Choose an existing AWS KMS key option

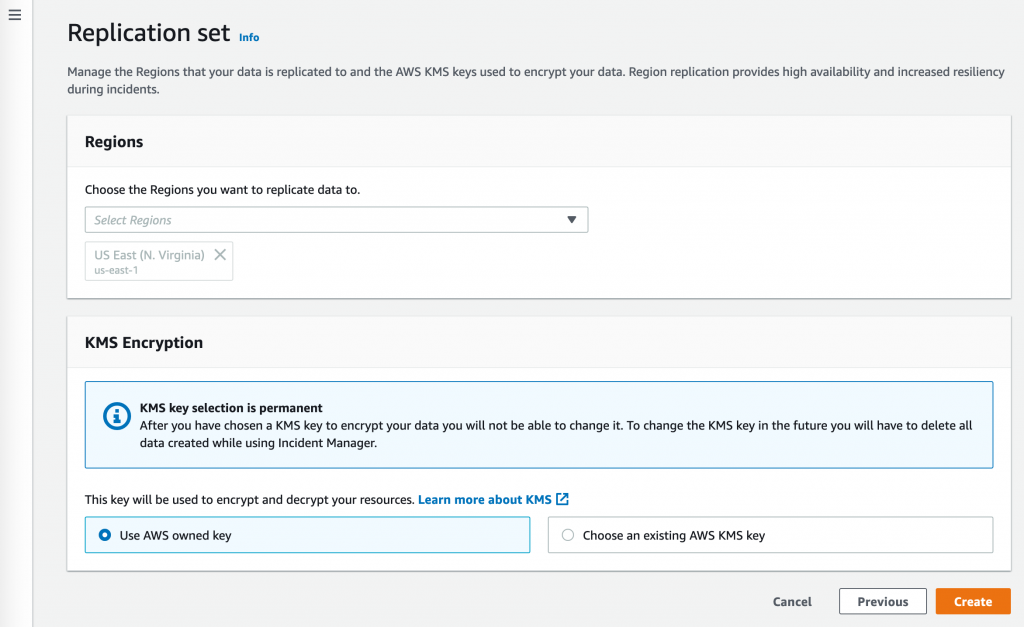(x=567, y=535)
